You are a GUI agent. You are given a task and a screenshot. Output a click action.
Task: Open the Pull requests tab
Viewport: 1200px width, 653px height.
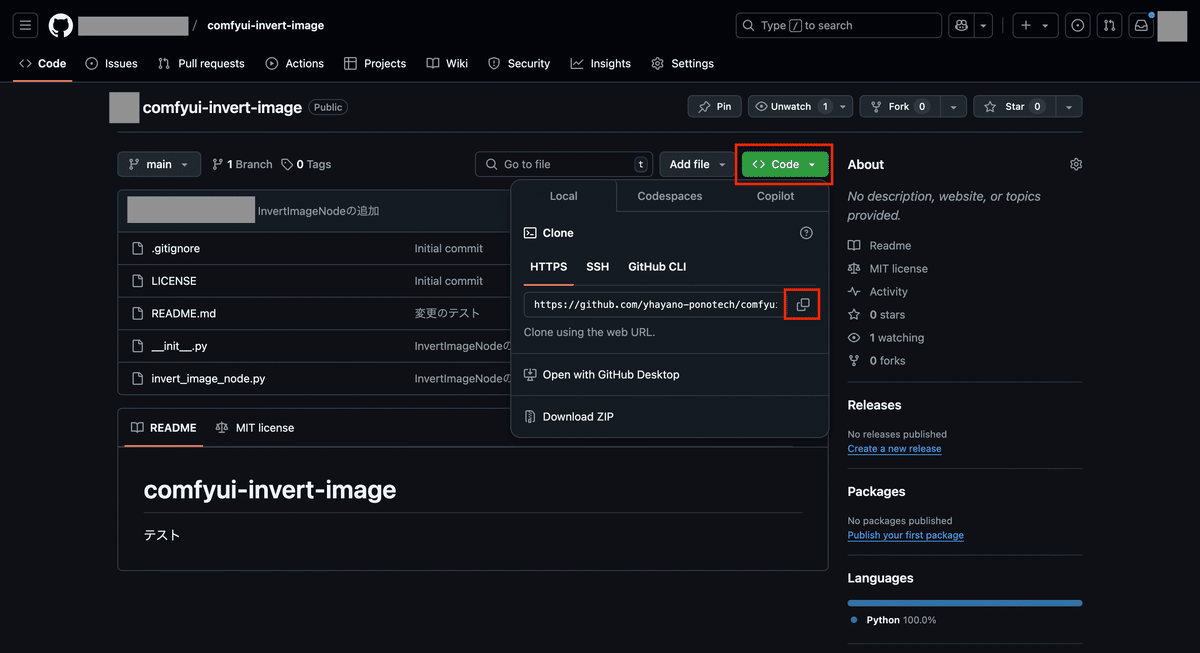201,63
